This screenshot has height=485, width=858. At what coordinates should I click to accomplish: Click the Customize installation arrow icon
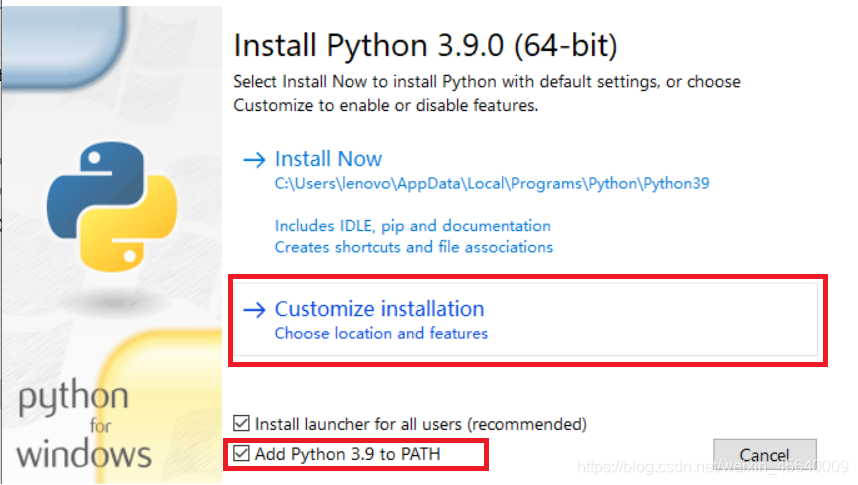click(x=254, y=310)
